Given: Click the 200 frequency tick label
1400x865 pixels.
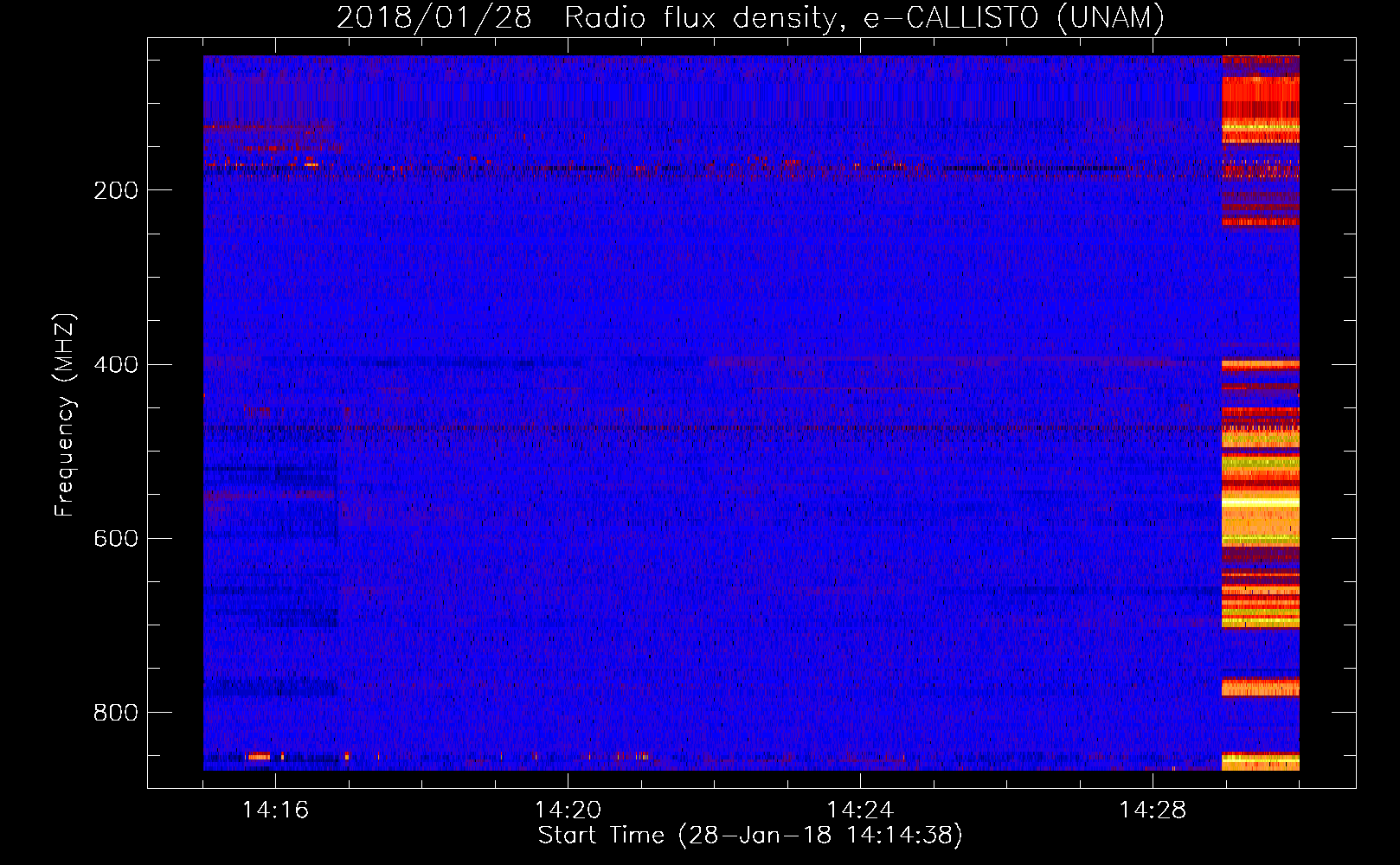Looking at the screenshot, I should [x=116, y=190].
